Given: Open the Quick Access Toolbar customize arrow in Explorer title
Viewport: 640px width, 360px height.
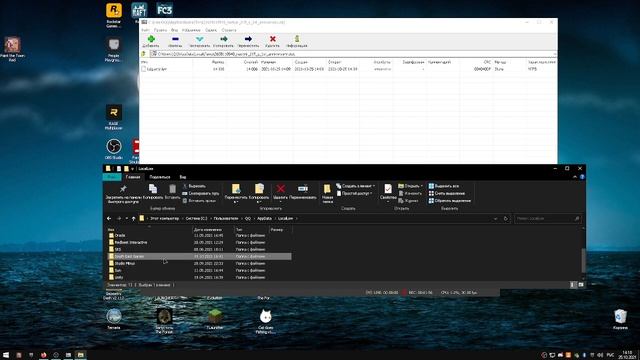Looking at the screenshot, I should (132, 169).
